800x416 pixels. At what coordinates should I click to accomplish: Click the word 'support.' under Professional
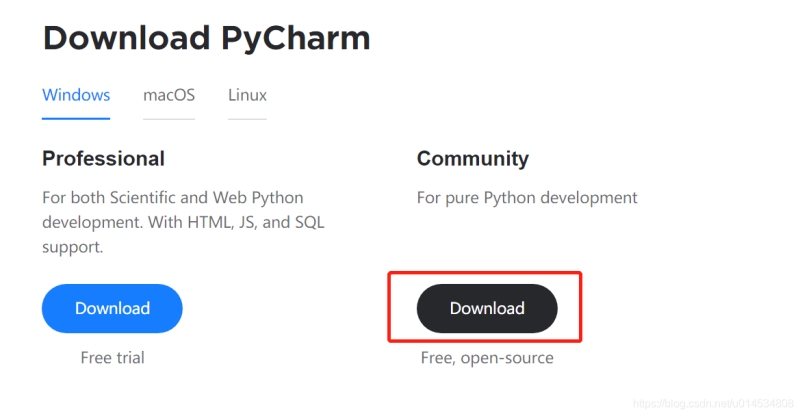76,245
